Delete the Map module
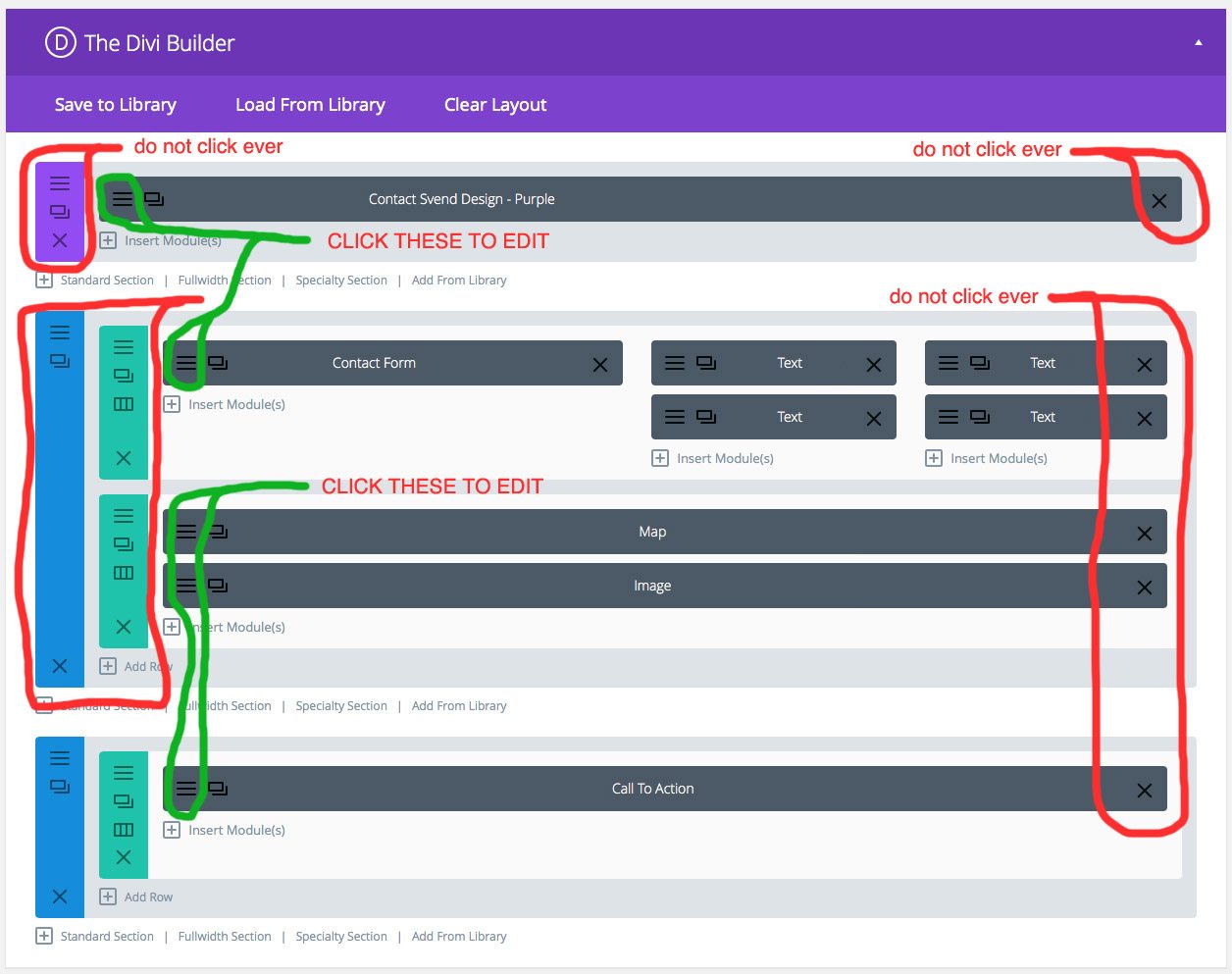 1144,534
